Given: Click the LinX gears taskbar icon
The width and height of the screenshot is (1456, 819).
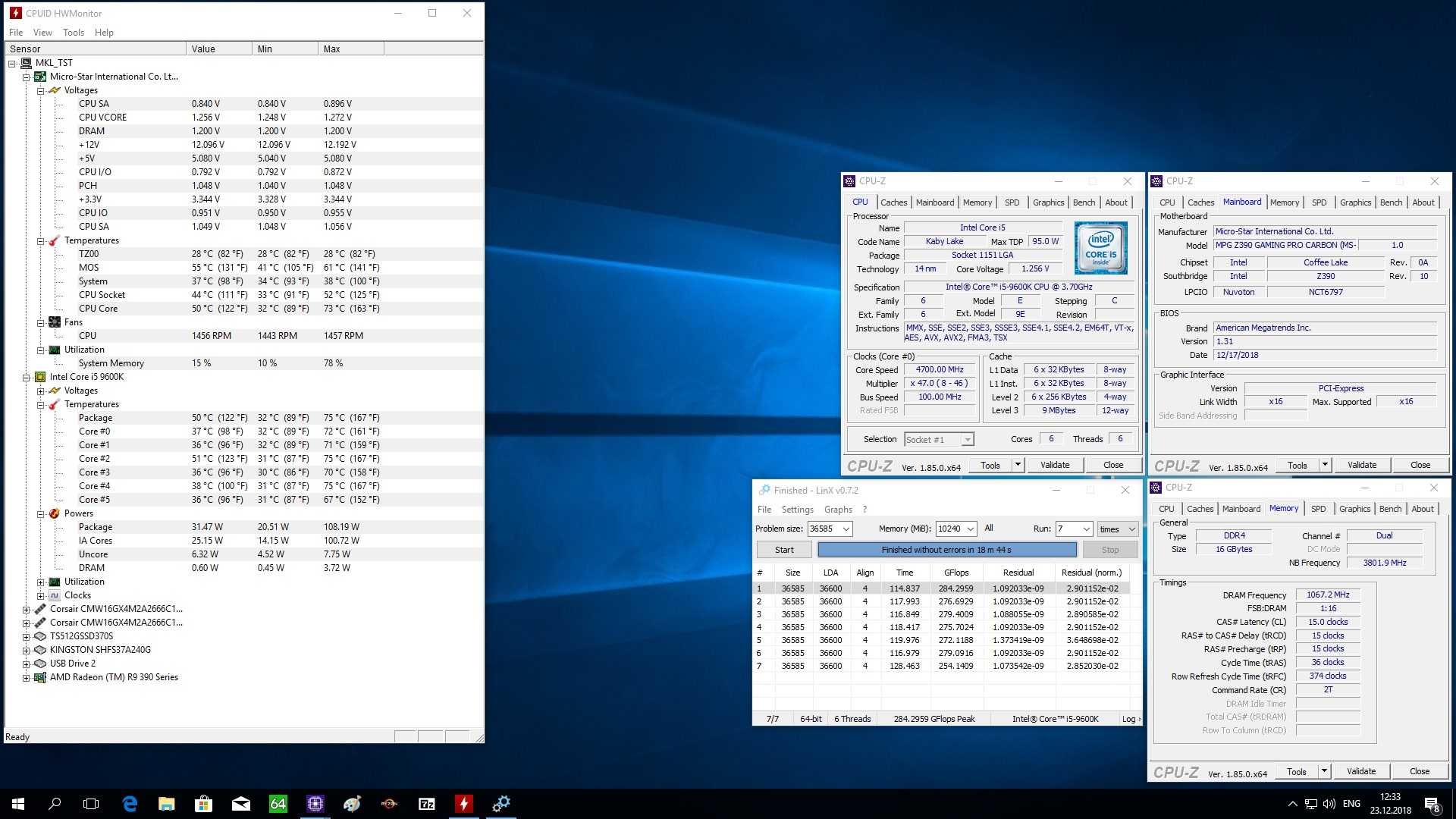Looking at the screenshot, I should click(x=500, y=804).
